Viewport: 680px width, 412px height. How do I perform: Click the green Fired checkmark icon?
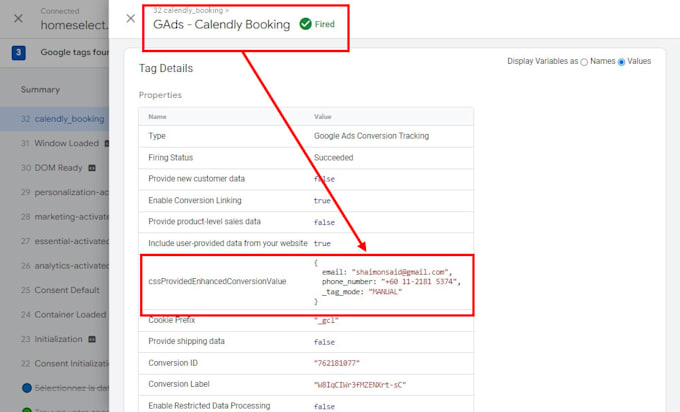click(305, 24)
